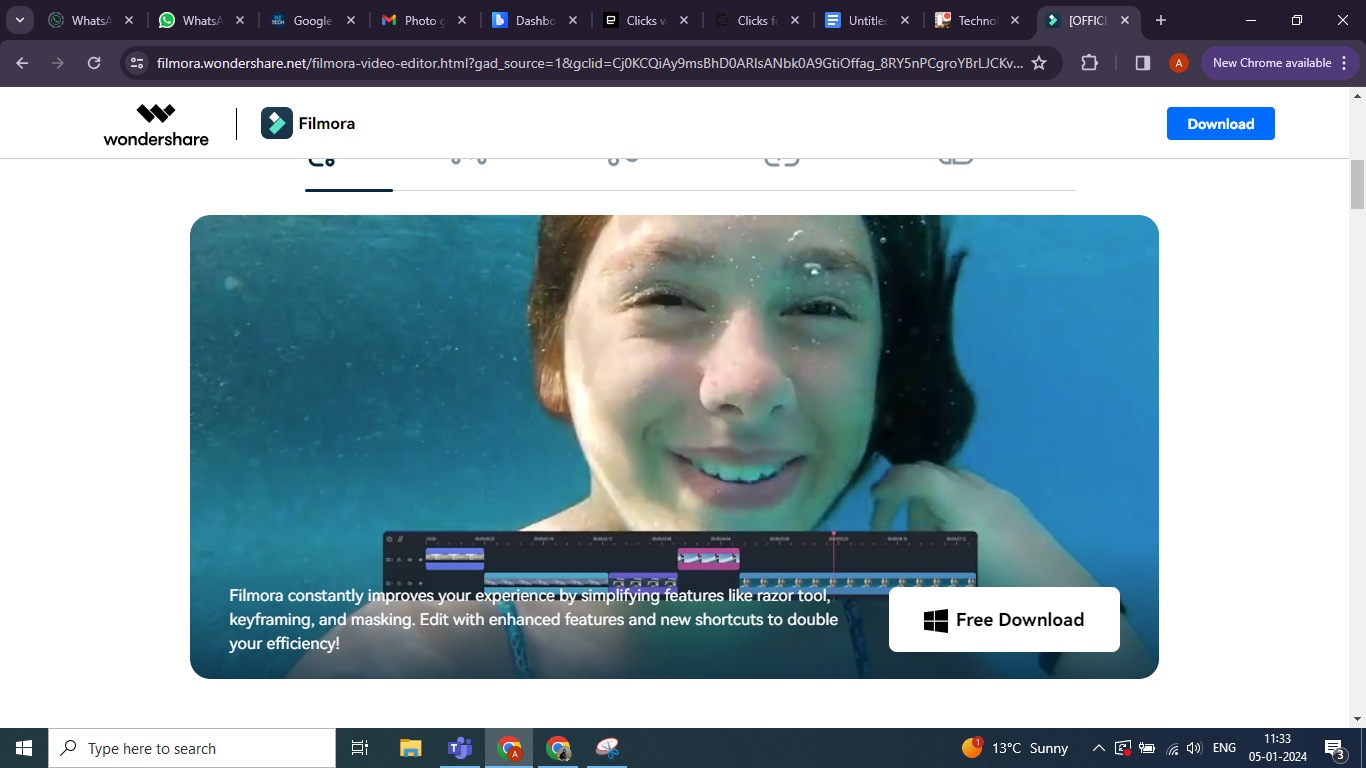The image size is (1366, 768).
Task: Open the Chrome side panel
Action: click(x=1143, y=63)
